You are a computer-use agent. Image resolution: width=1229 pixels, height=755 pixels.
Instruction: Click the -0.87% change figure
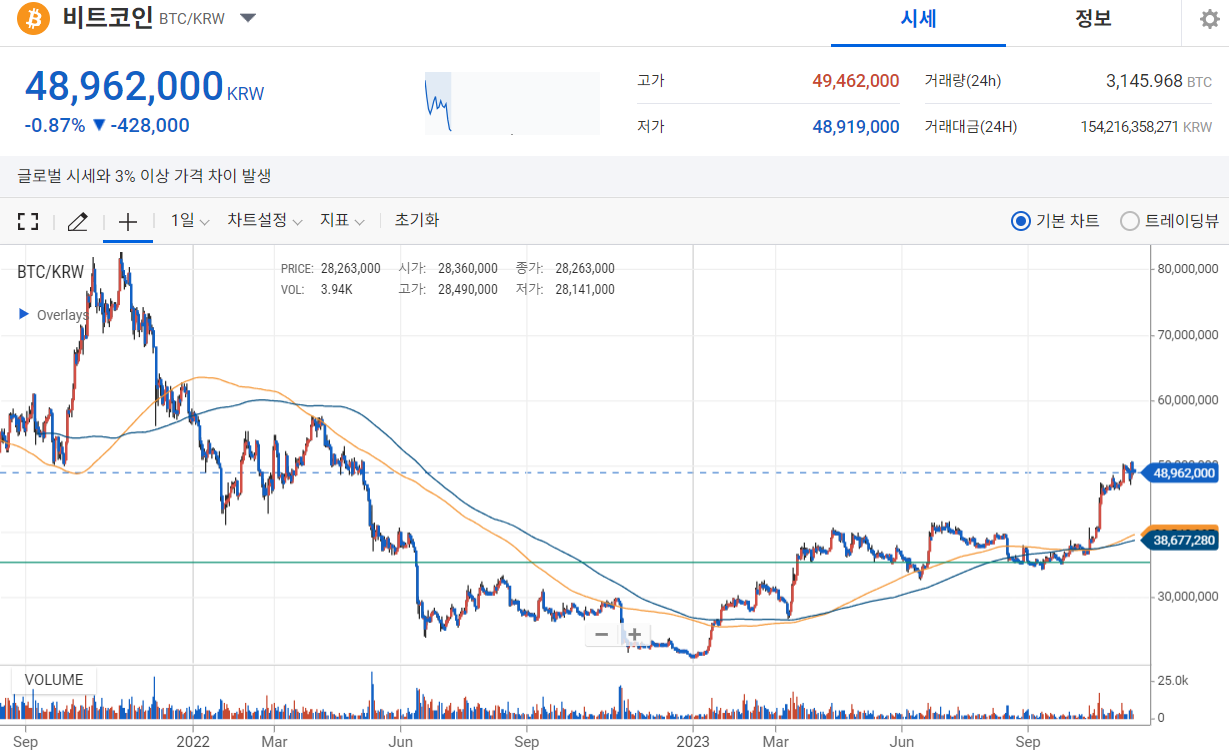54,125
